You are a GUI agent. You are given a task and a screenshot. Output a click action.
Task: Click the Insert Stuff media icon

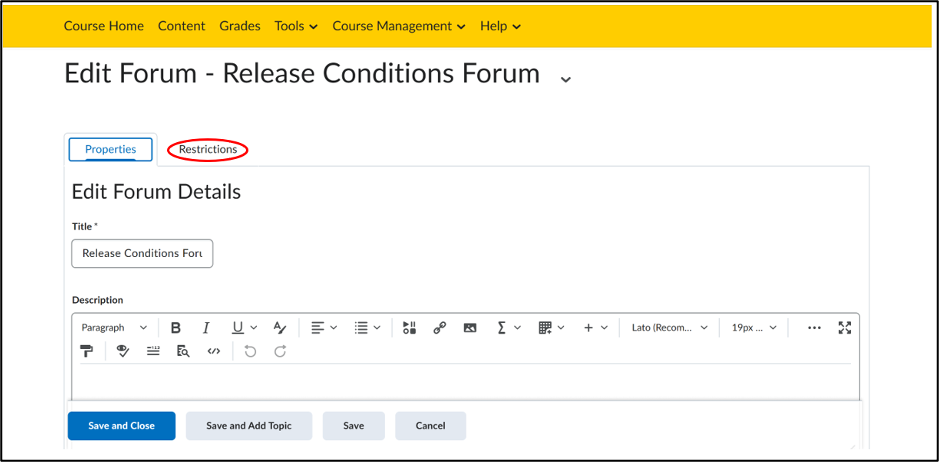(409, 328)
